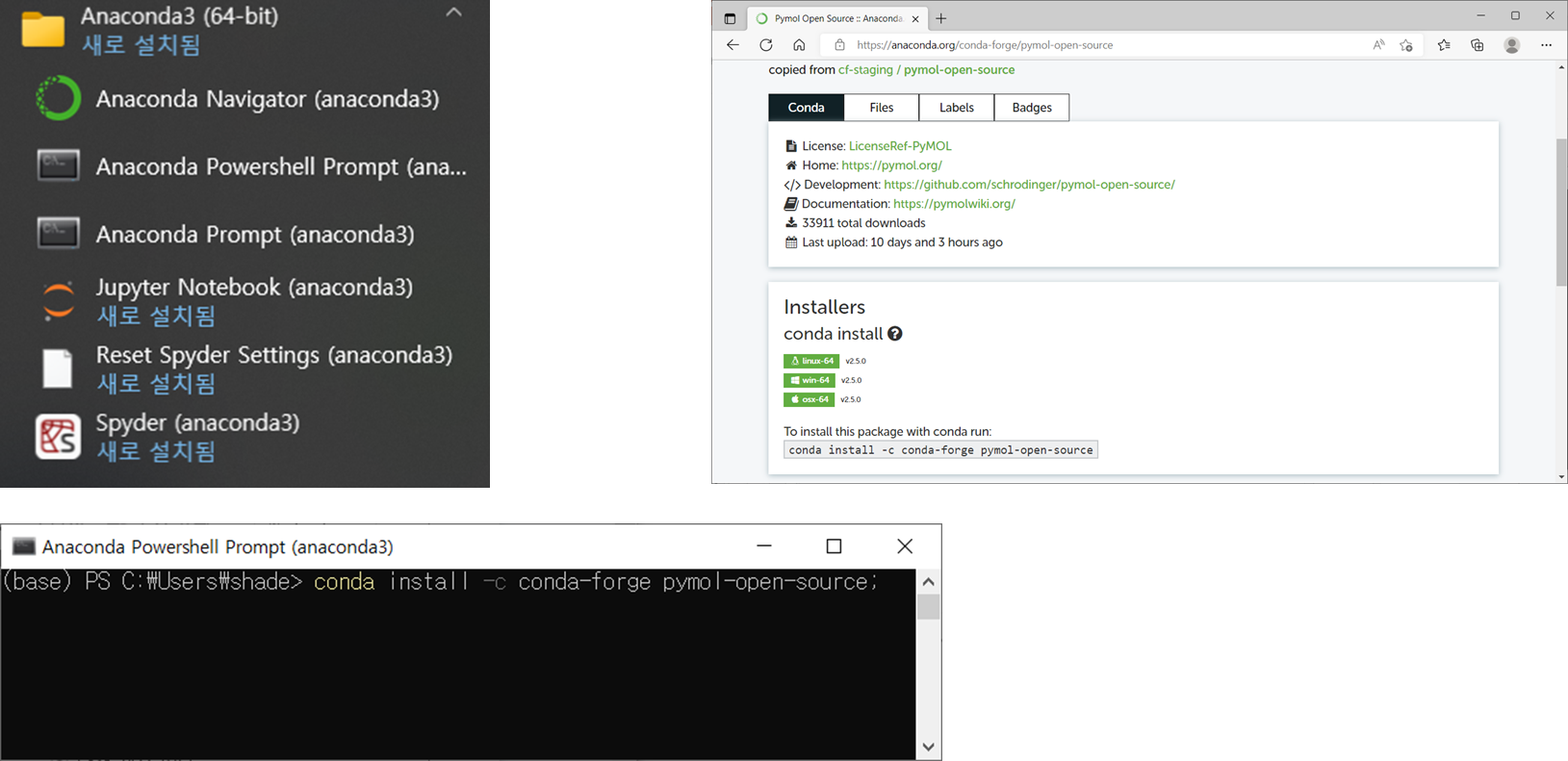Viewport: 1568px width, 761px height.
Task: Switch to the Labels tab
Action: [957, 108]
